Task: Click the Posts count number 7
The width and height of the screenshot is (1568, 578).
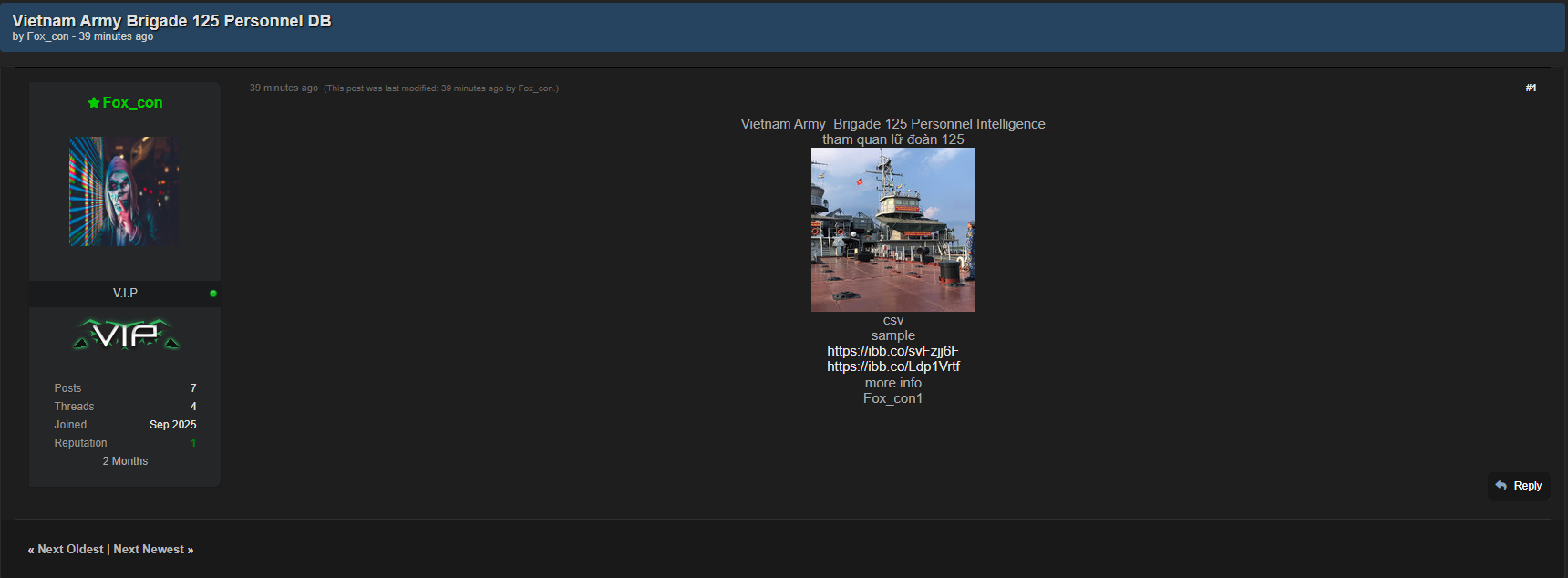Action: click(x=193, y=388)
